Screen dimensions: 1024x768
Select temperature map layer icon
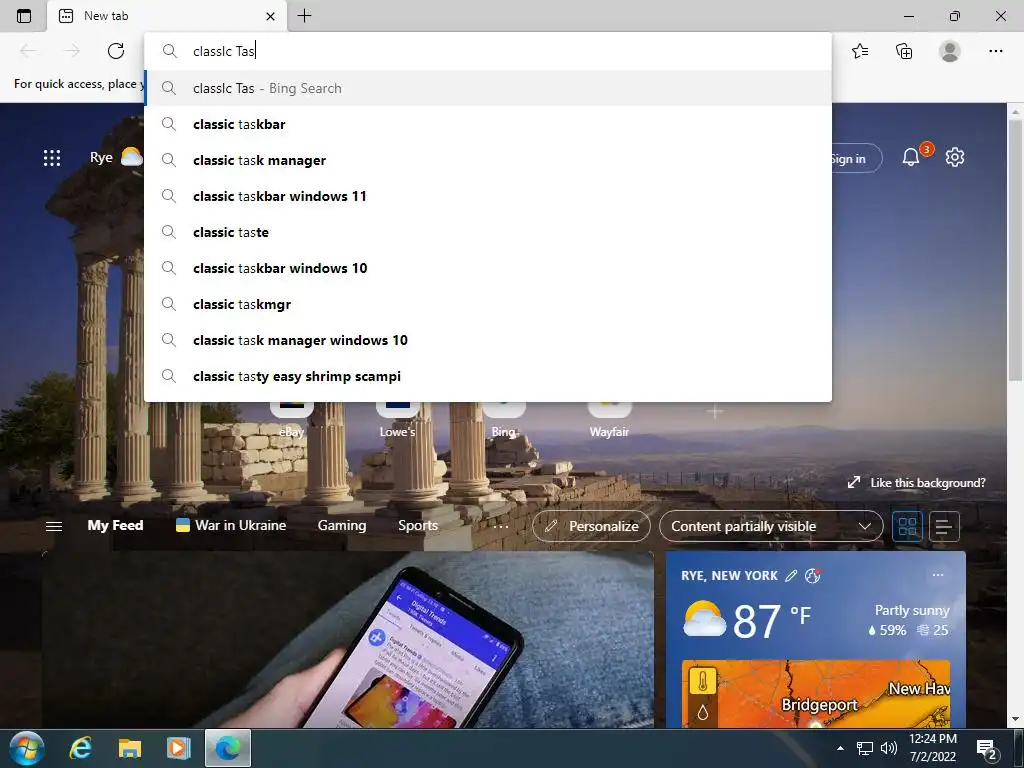click(703, 682)
